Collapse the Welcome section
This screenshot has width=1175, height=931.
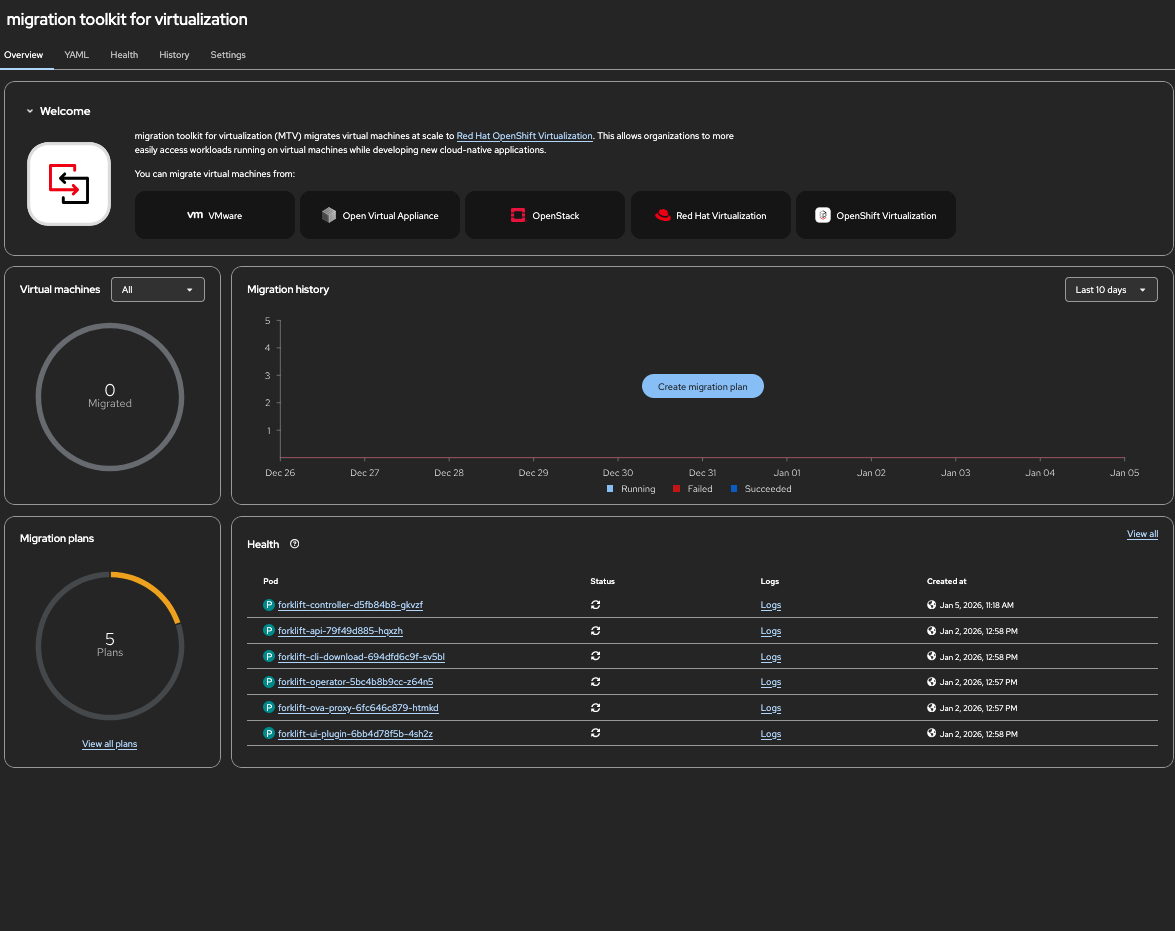tap(30, 112)
